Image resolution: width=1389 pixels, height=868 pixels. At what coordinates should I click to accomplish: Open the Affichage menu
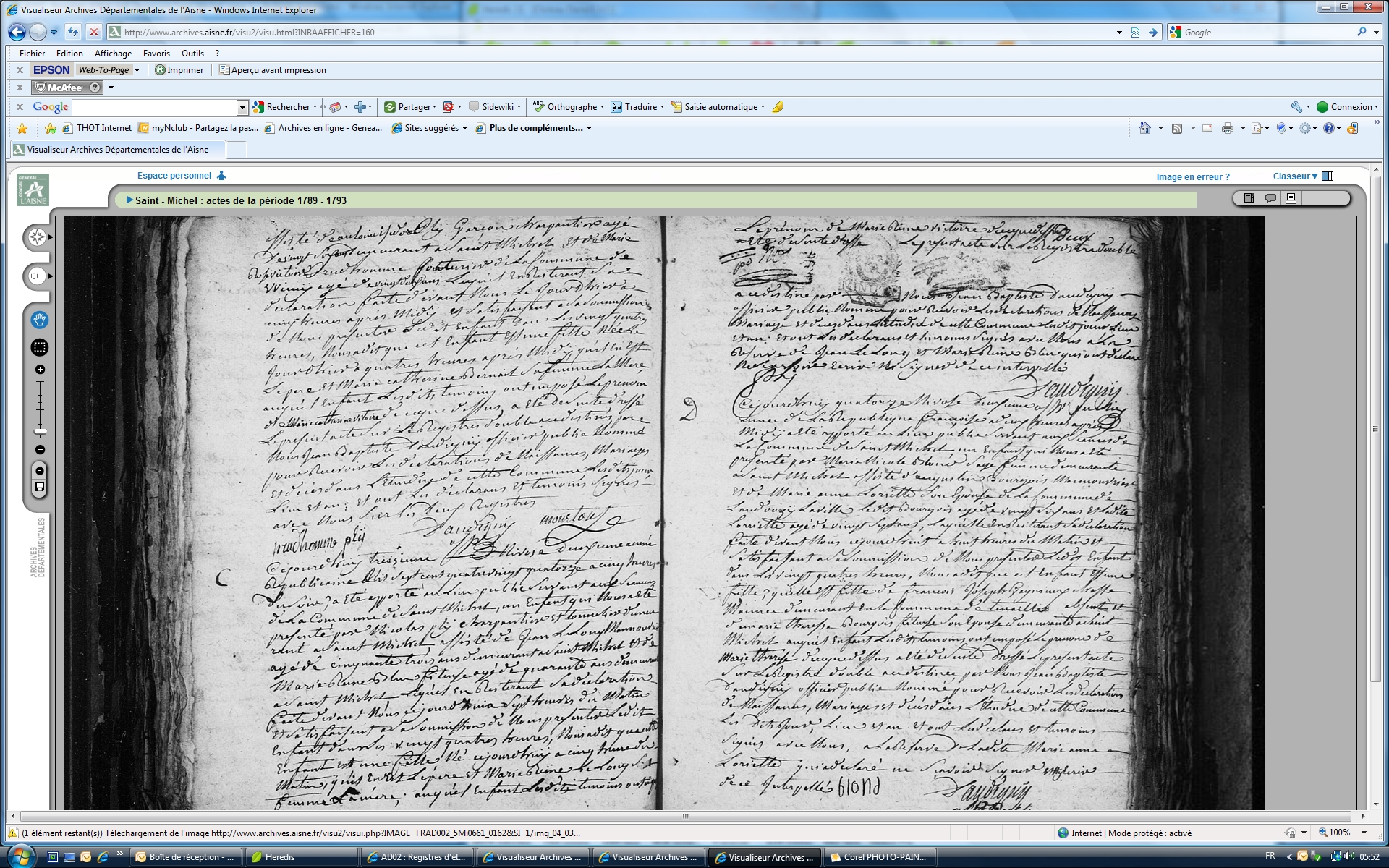tap(113, 54)
